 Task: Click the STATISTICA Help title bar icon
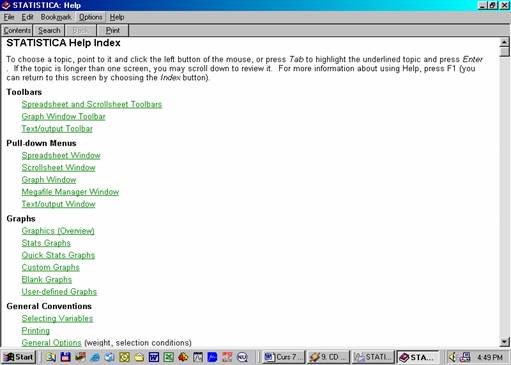click(x=6, y=5)
